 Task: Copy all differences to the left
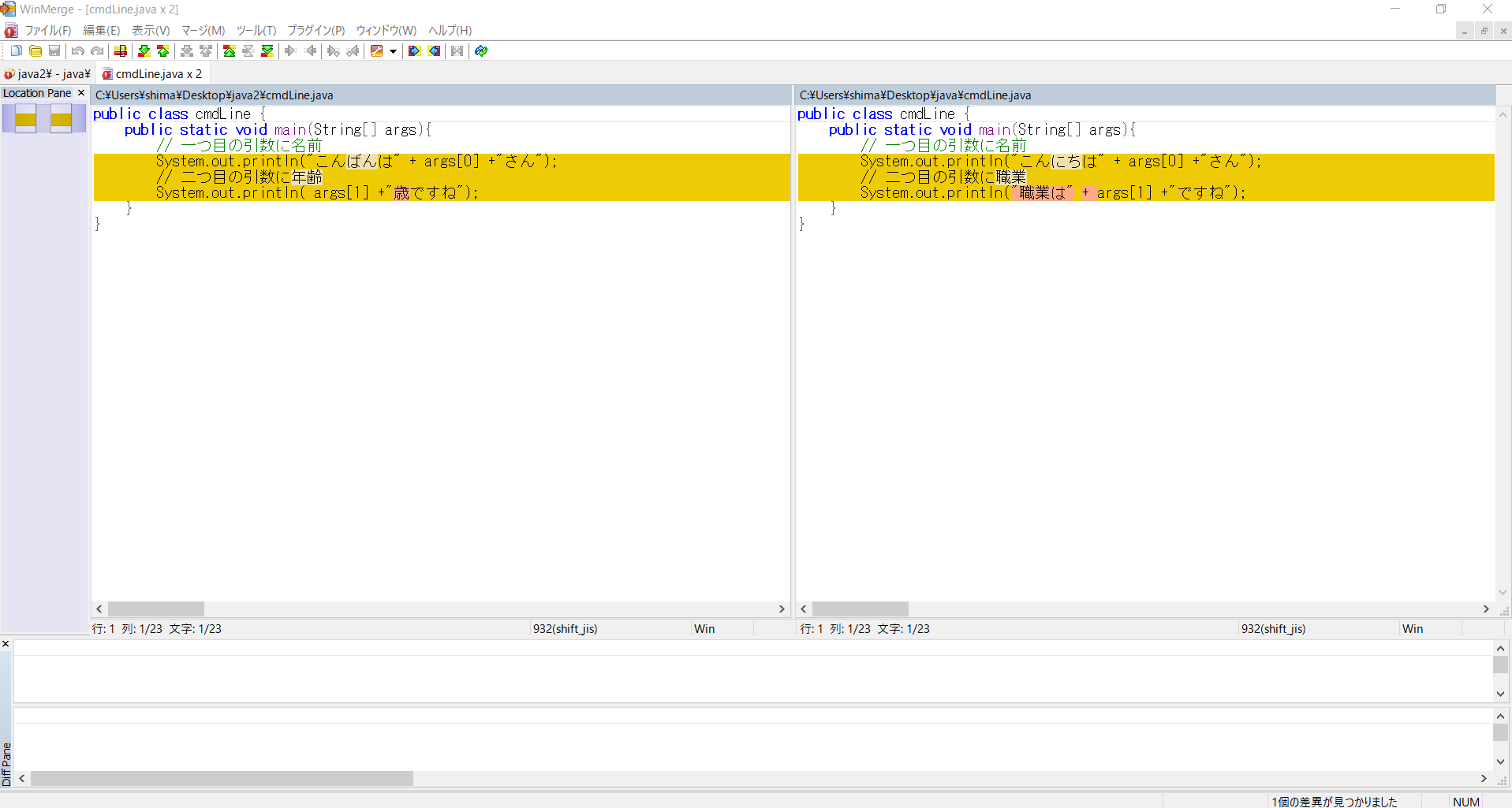tap(434, 51)
